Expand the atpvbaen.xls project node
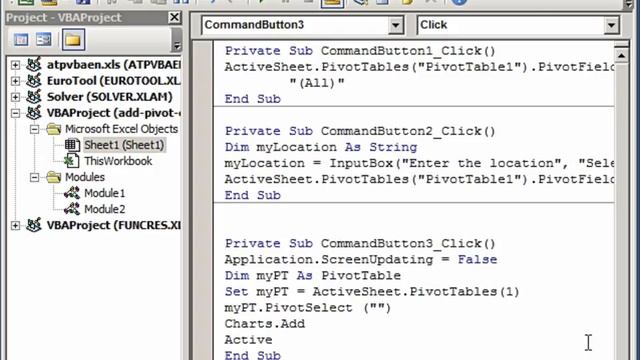Screen dimensions: 640x360 pos(15,65)
